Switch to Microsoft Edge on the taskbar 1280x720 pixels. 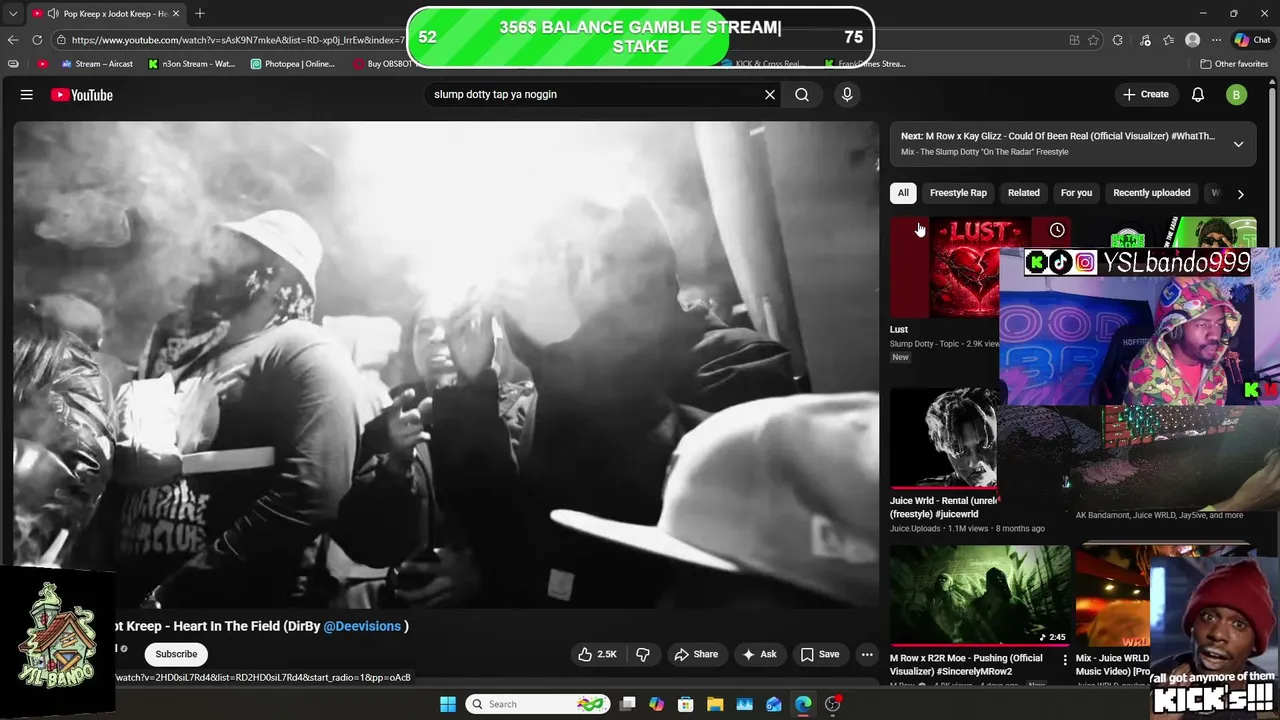803,704
